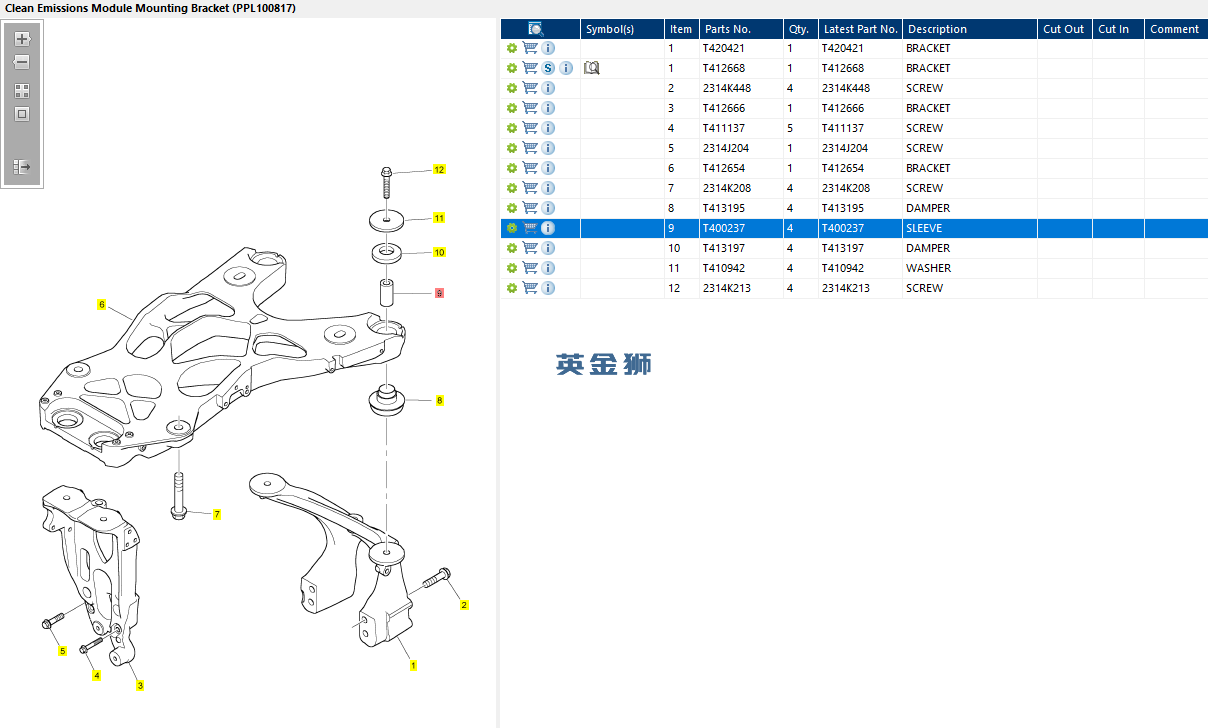
Task: Click the Description column header
Action: [x=969, y=29]
